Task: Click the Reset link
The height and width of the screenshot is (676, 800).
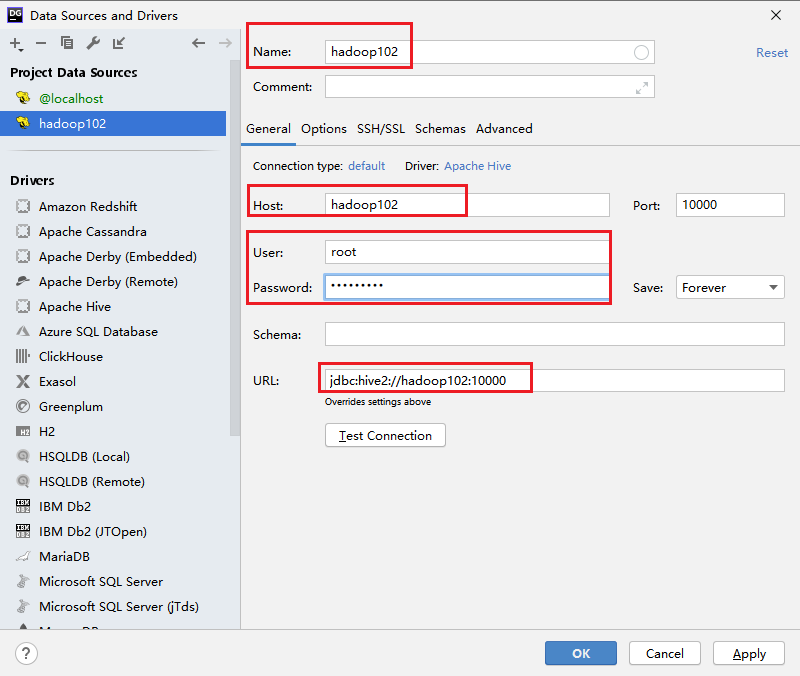Action: point(771,53)
